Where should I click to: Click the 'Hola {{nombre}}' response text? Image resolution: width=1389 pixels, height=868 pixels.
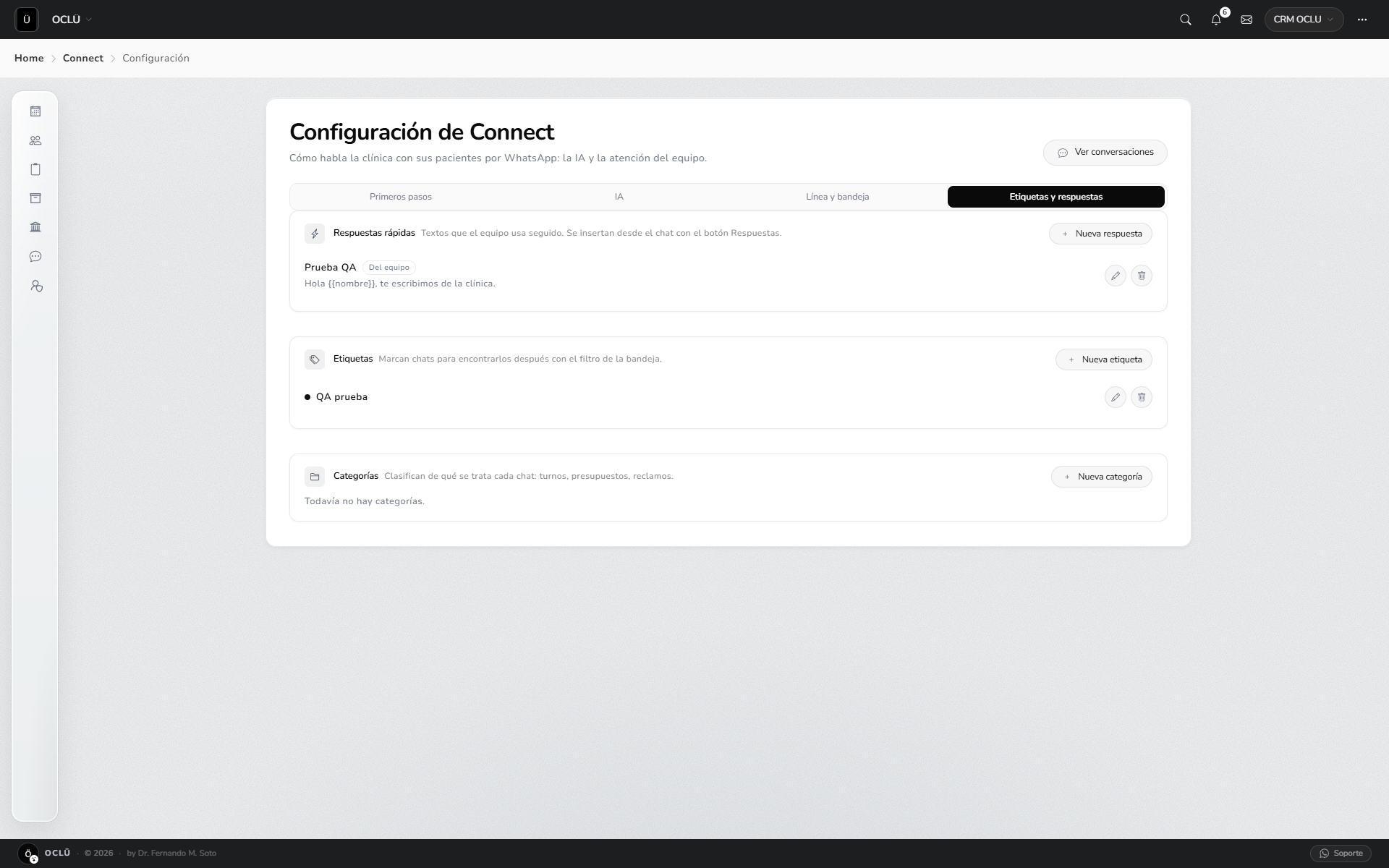(400, 284)
